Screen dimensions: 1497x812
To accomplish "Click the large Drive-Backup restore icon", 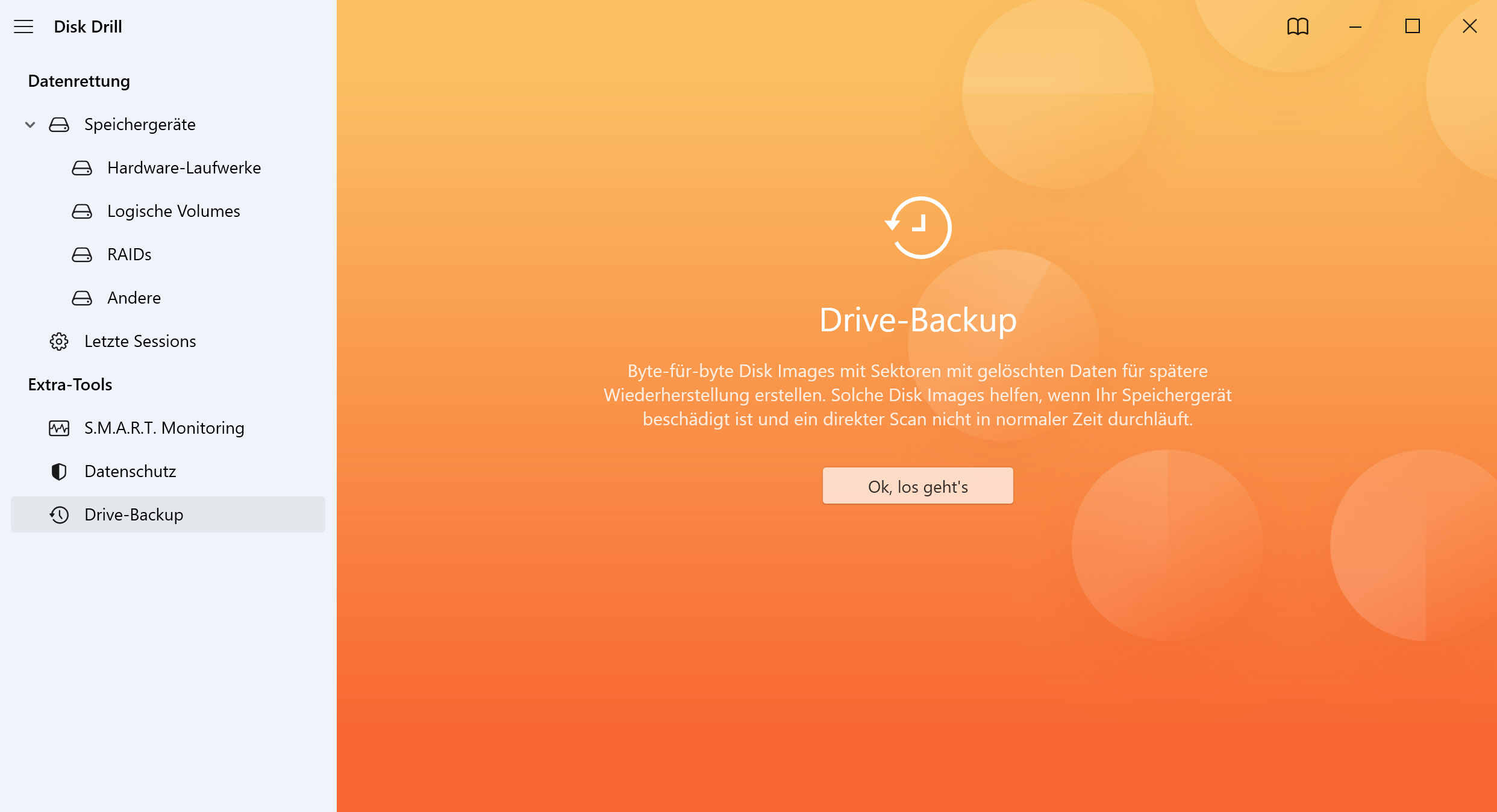I will [919, 228].
